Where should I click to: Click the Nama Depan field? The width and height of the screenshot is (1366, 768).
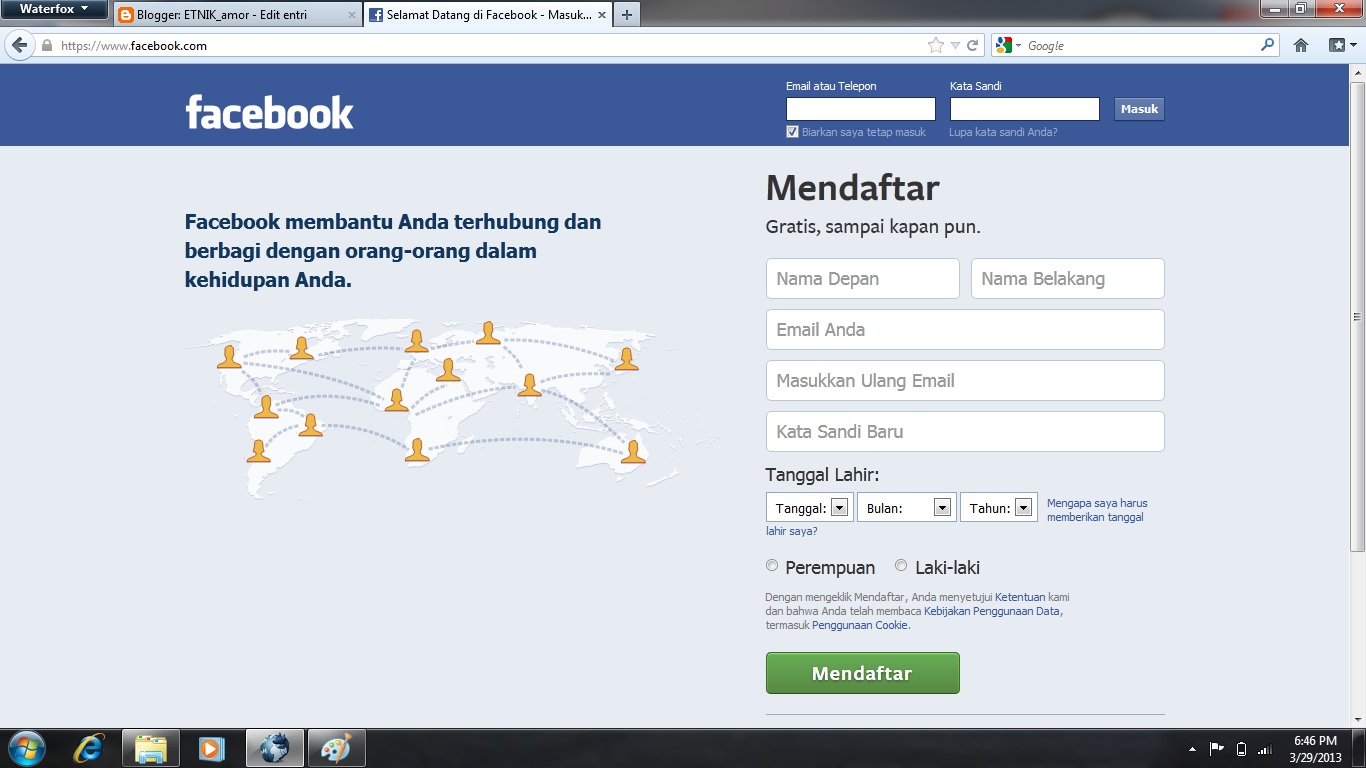tap(863, 278)
